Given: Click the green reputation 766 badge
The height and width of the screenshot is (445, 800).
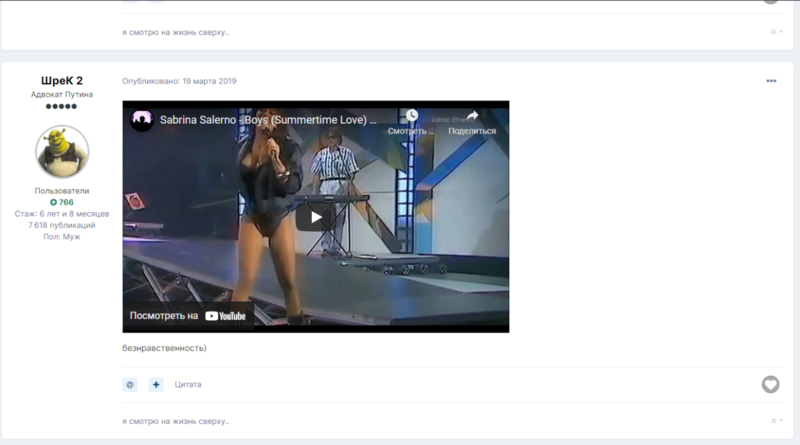Looking at the screenshot, I should click(x=62, y=202).
